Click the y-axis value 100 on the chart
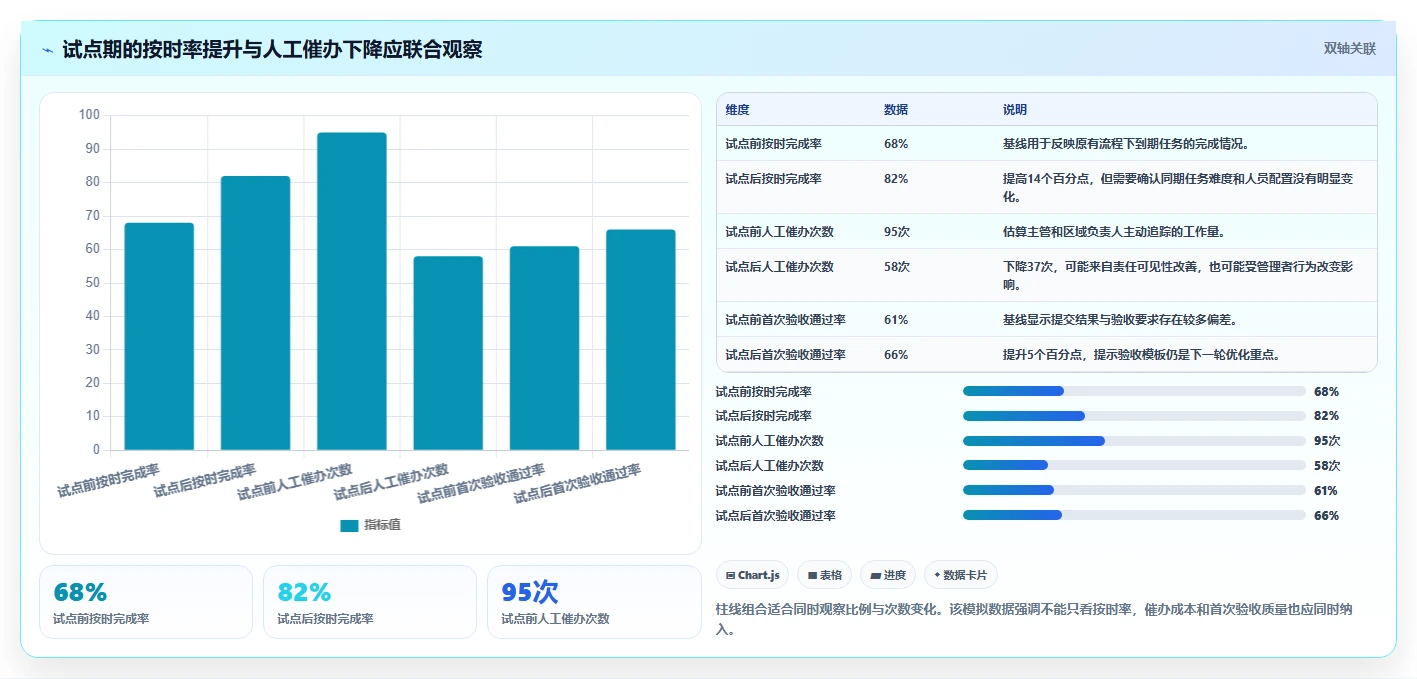The width and height of the screenshot is (1417, 679). pyautogui.click(x=89, y=115)
